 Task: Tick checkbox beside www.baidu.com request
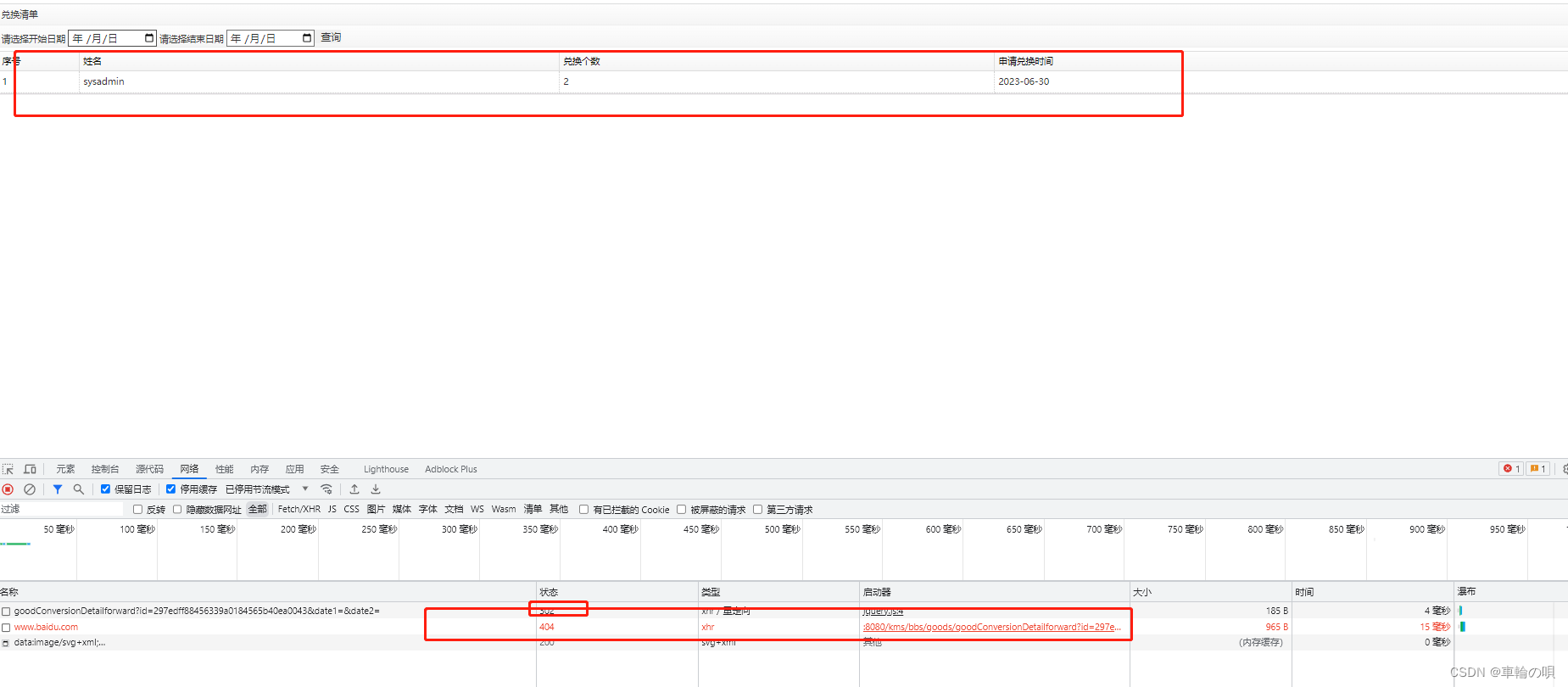click(6, 628)
